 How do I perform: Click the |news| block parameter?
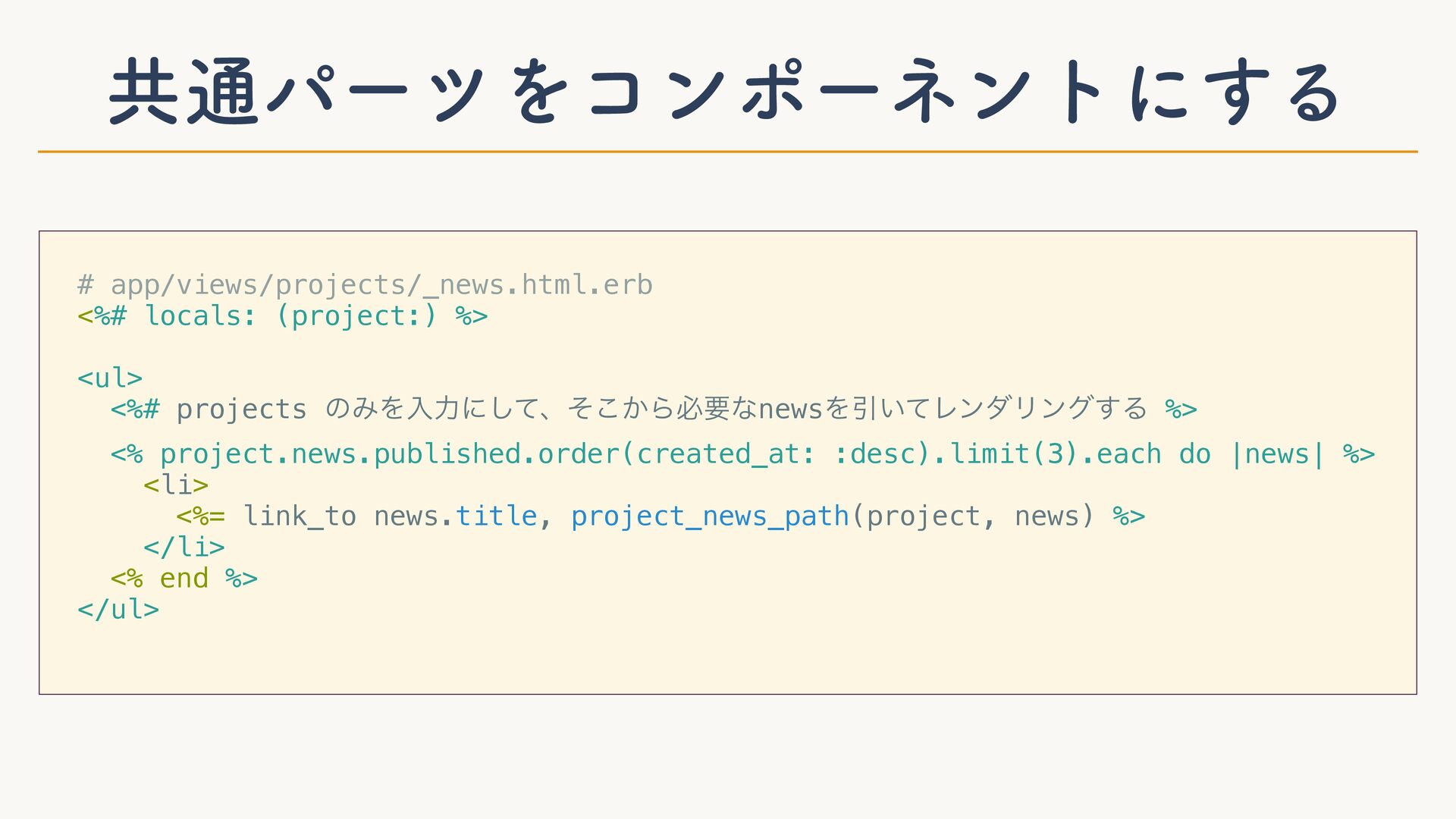coord(1278,453)
